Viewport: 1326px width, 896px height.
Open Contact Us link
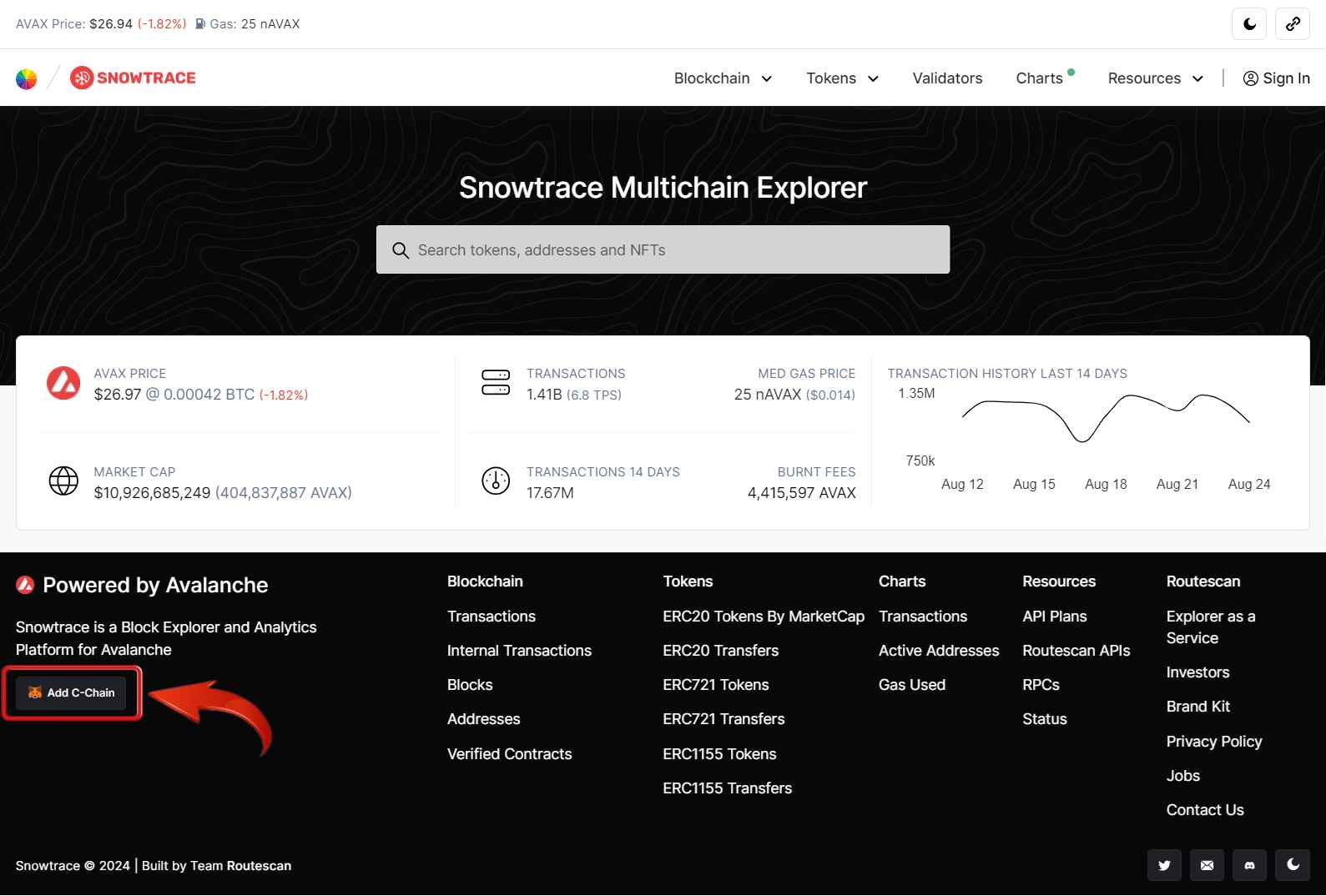tap(1205, 810)
